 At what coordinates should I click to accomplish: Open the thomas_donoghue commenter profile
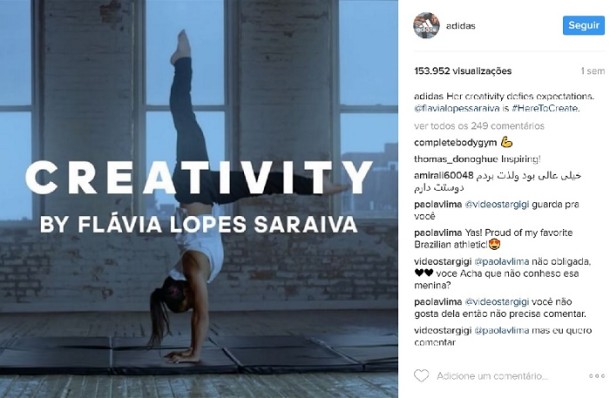click(x=456, y=159)
